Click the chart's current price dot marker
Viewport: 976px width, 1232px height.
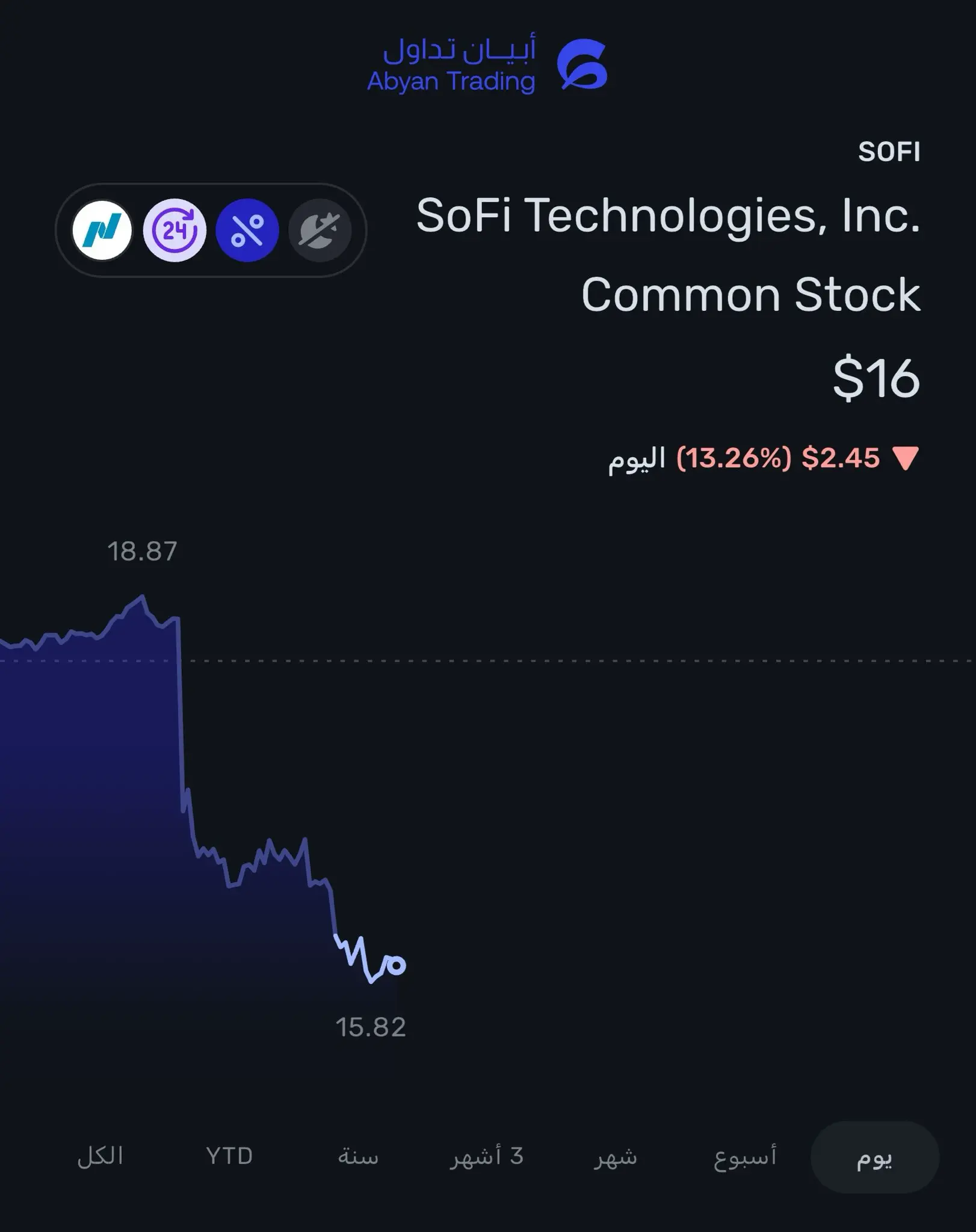coord(395,965)
